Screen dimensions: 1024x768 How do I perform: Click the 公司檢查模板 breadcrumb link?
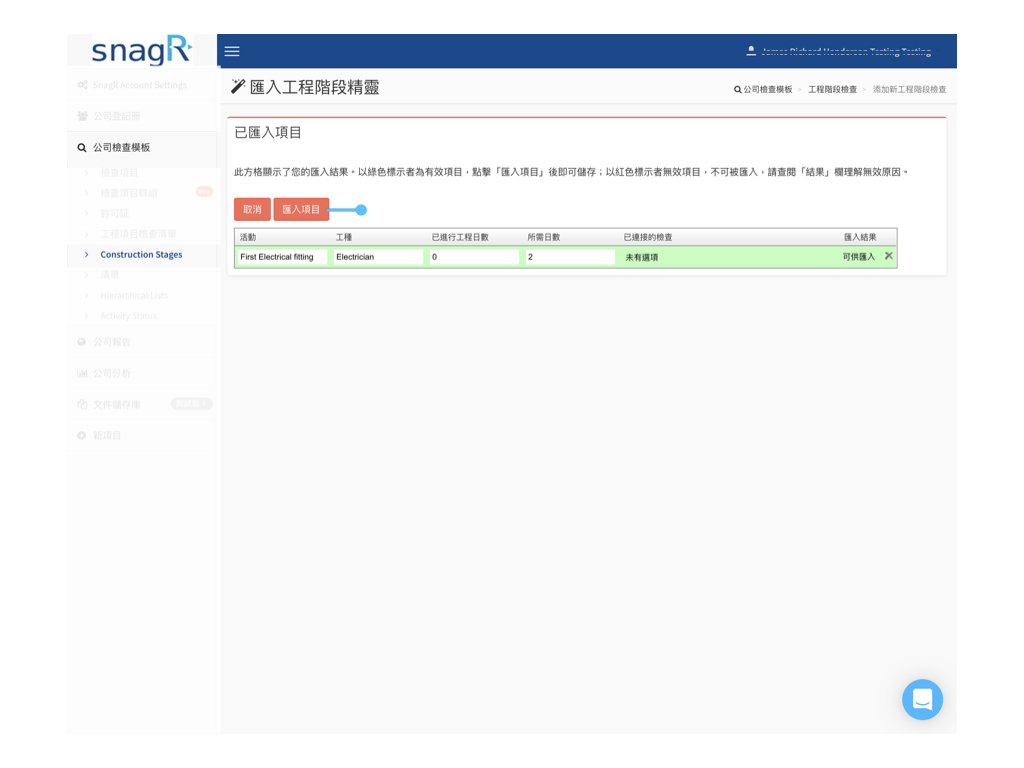tap(767, 89)
